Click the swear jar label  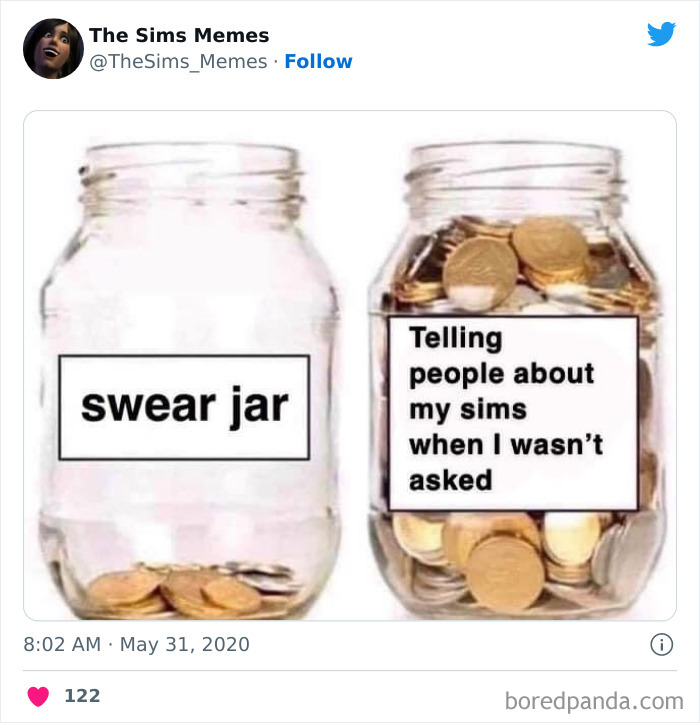coord(184,407)
